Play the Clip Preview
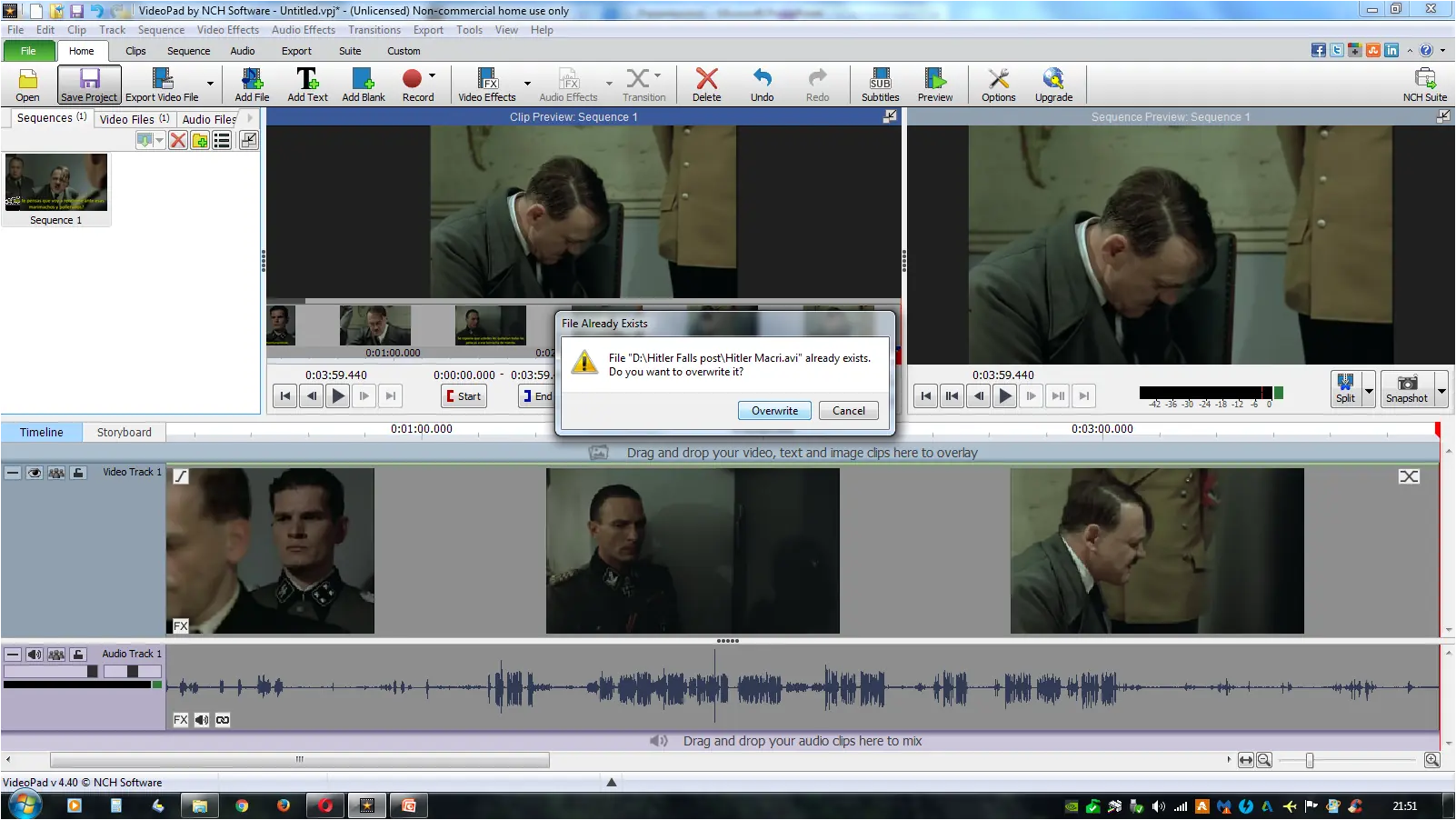The height and width of the screenshot is (820, 1456). coord(338,396)
